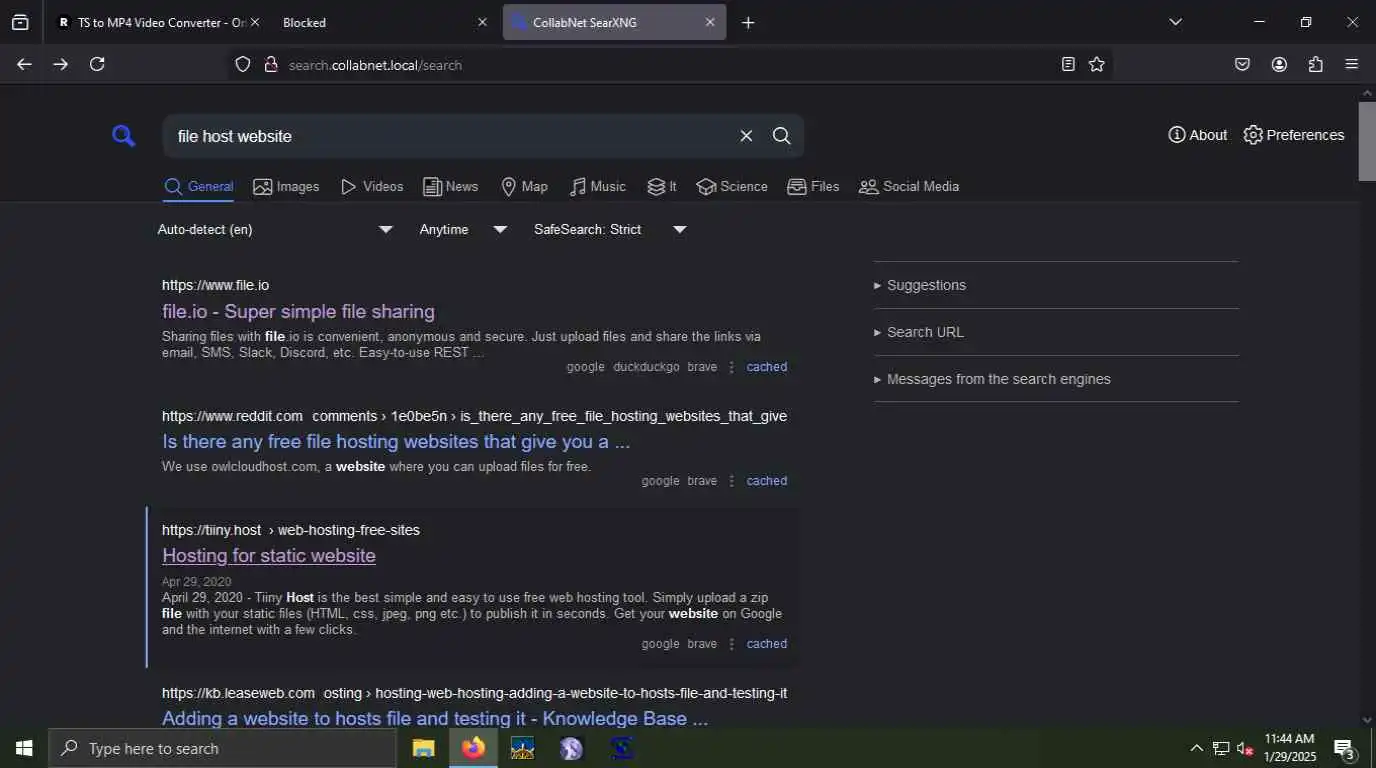
Task: Switch to the Social Media category
Action: pyautogui.click(x=909, y=187)
